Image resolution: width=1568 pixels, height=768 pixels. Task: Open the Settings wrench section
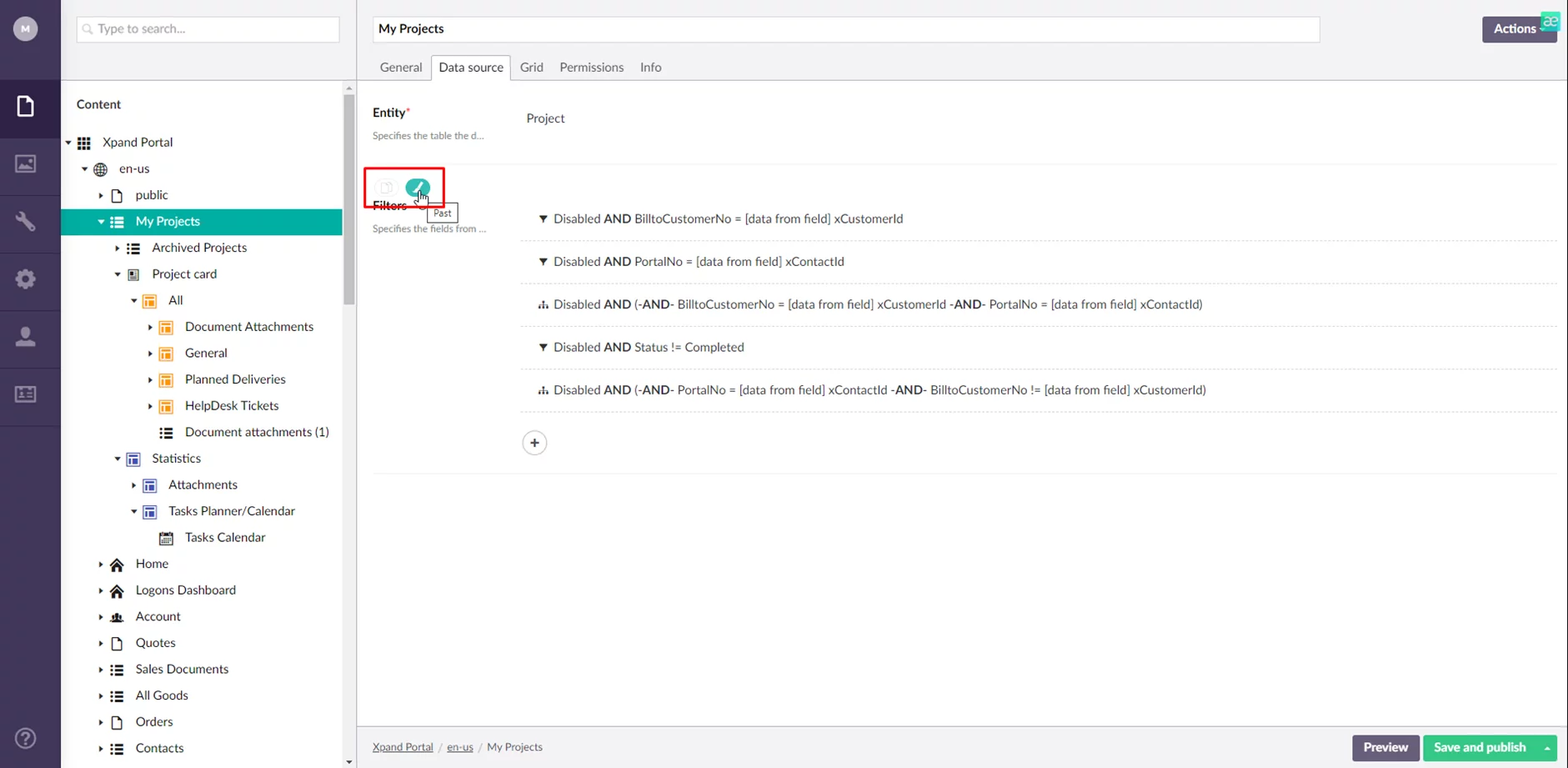point(26,222)
